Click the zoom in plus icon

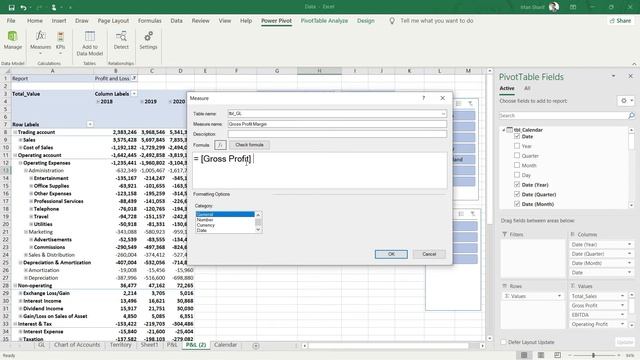tap(618, 355)
